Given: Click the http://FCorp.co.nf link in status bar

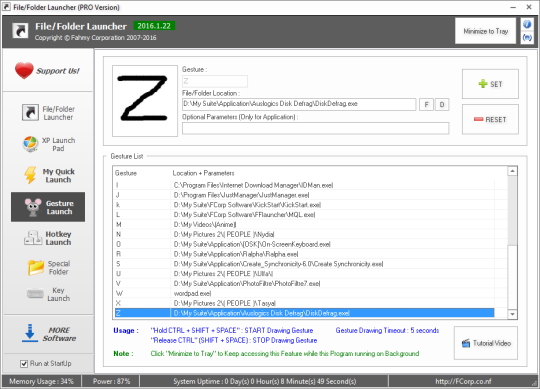Looking at the screenshot, I should coord(463,381).
